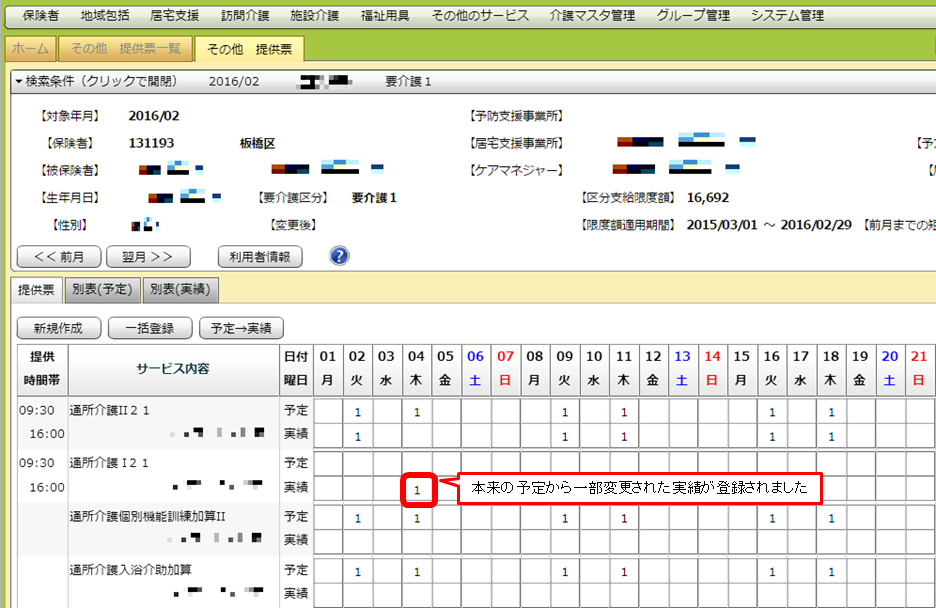The width and height of the screenshot is (936, 608).
Task: Switch to the ホーム tab
Action: (30, 49)
